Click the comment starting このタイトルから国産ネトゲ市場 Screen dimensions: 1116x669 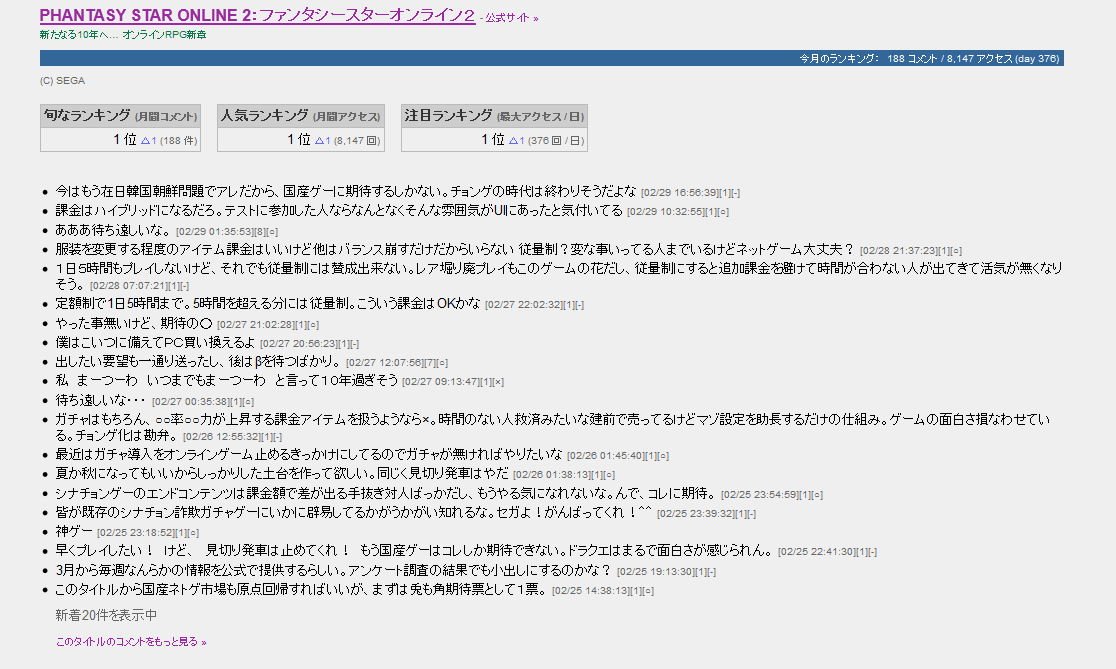point(301,589)
